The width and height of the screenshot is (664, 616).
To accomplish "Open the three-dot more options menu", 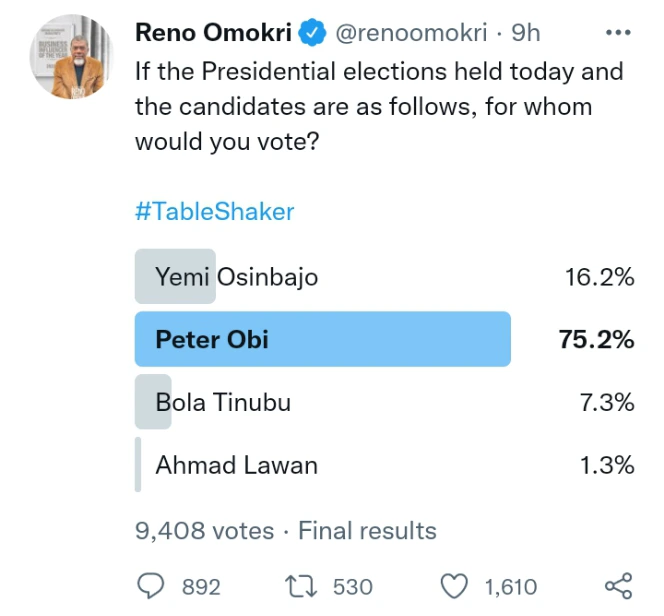I will (x=619, y=33).
